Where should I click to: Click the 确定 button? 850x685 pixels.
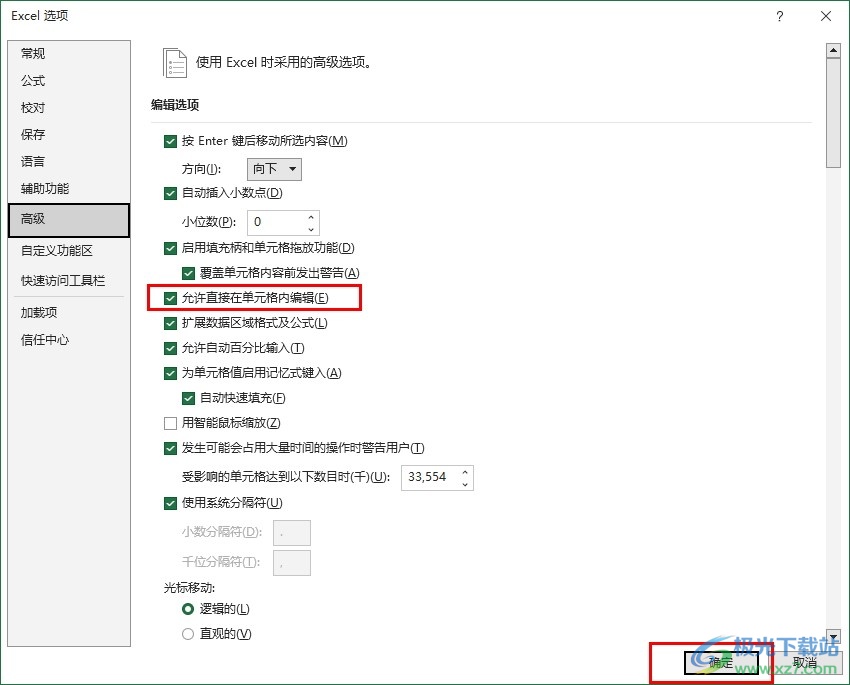pos(720,662)
